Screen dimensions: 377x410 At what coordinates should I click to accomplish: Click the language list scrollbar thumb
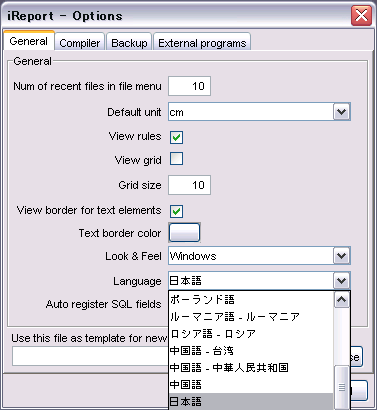342,387
